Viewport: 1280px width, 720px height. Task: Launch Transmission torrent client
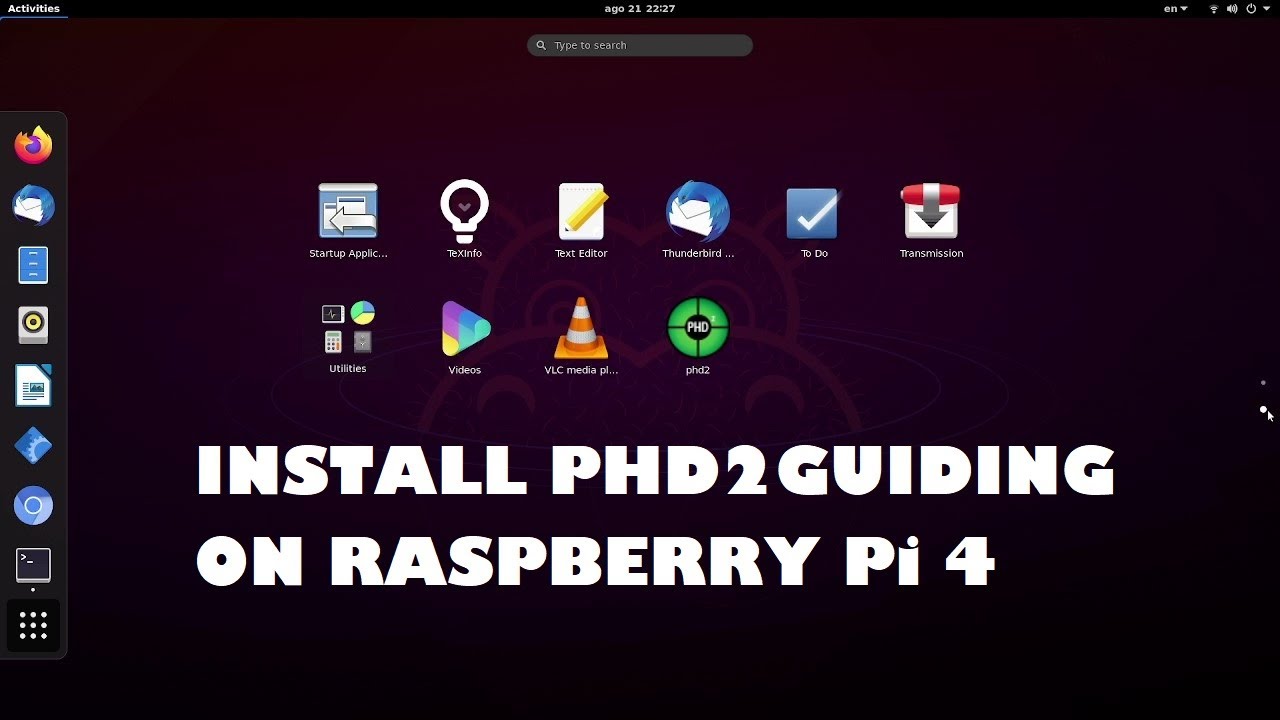click(931, 220)
